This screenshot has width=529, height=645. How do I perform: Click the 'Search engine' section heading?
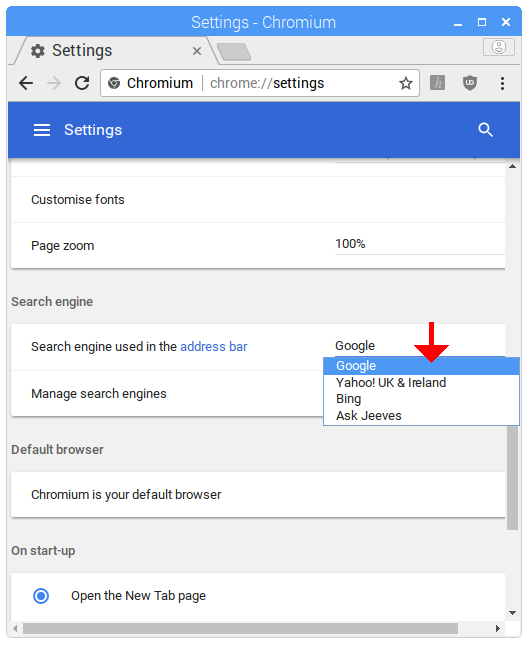pos(52,302)
